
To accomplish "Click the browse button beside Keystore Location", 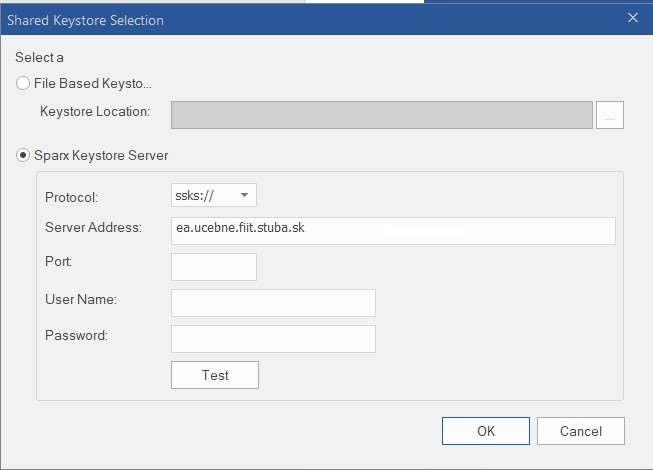I will click(x=610, y=115).
